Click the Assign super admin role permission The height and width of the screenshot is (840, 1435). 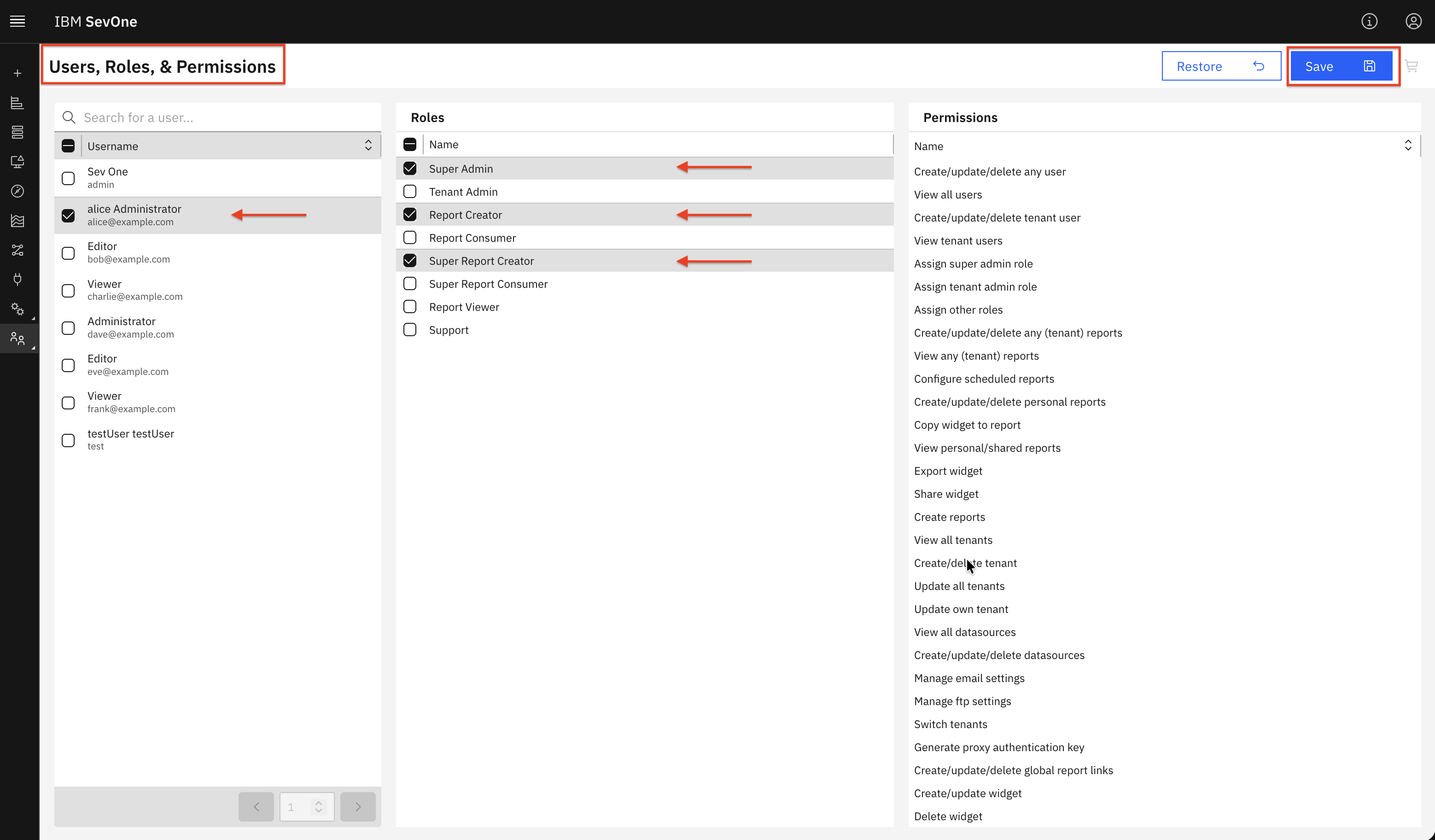click(x=973, y=264)
